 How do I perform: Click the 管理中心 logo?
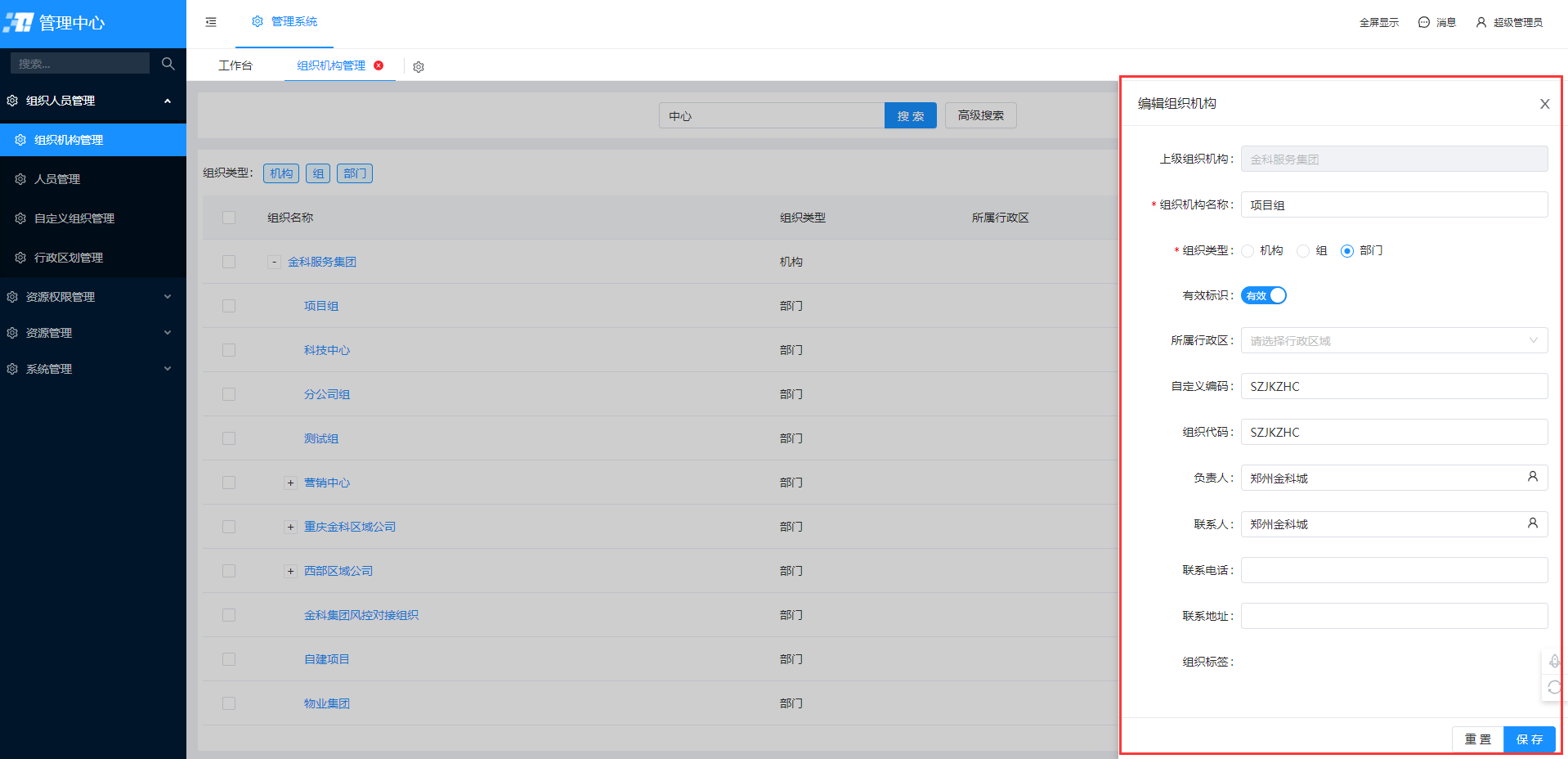coord(54,23)
